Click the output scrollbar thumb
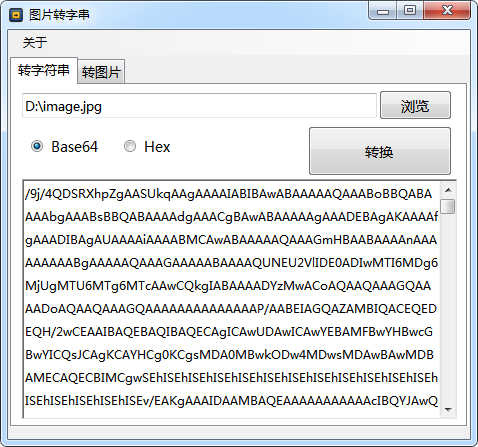Screen dimensions: 478x447 448,206
